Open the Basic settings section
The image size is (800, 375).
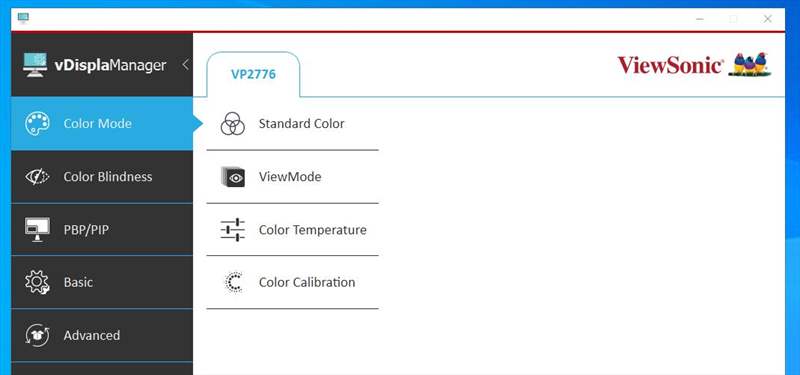pyautogui.click(x=102, y=282)
